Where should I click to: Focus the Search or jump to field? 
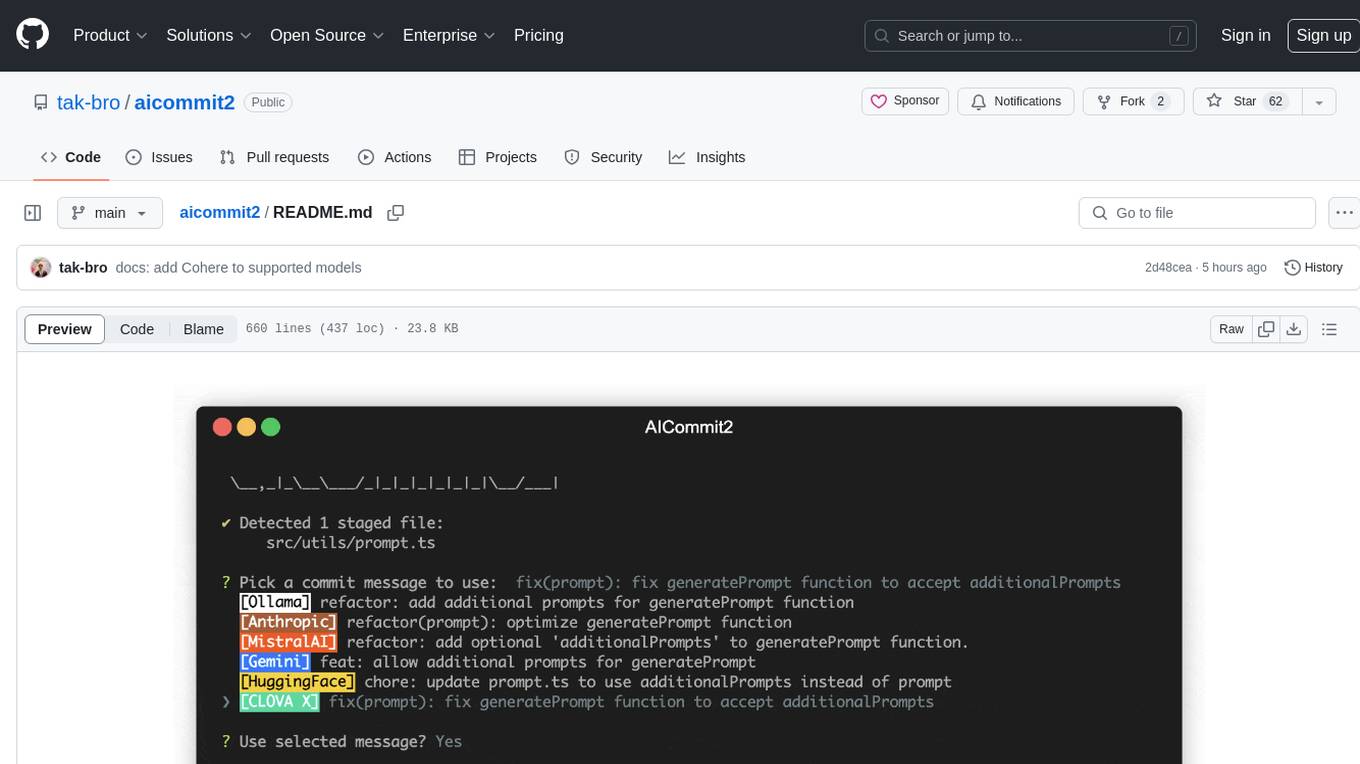(x=1031, y=35)
